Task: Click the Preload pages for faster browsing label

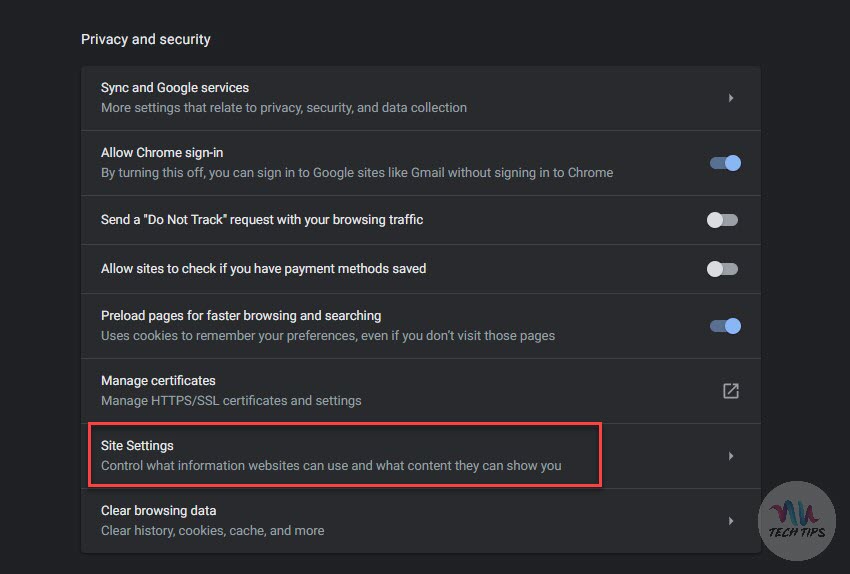Action: [241, 316]
